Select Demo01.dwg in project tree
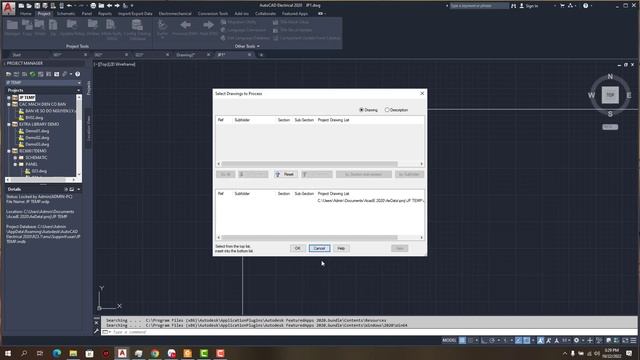The width and height of the screenshot is (640, 360). click(x=37, y=131)
